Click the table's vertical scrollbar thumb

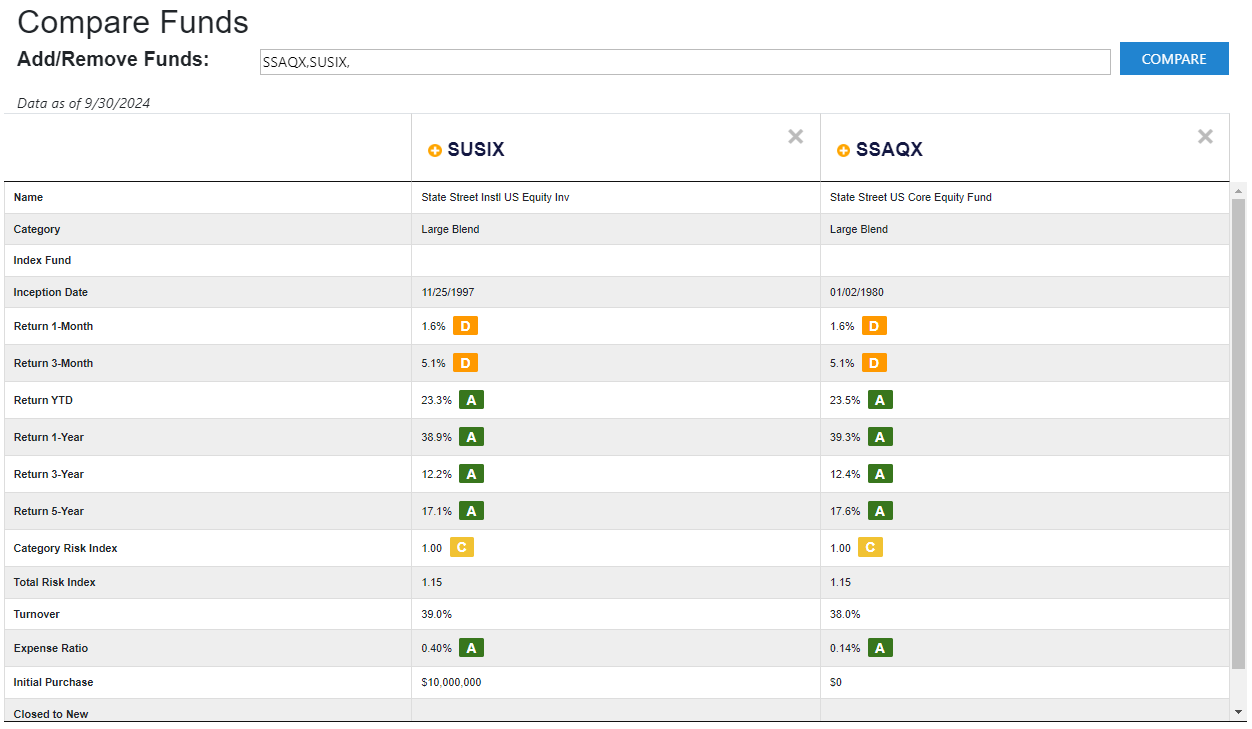(x=1239, y=434)
